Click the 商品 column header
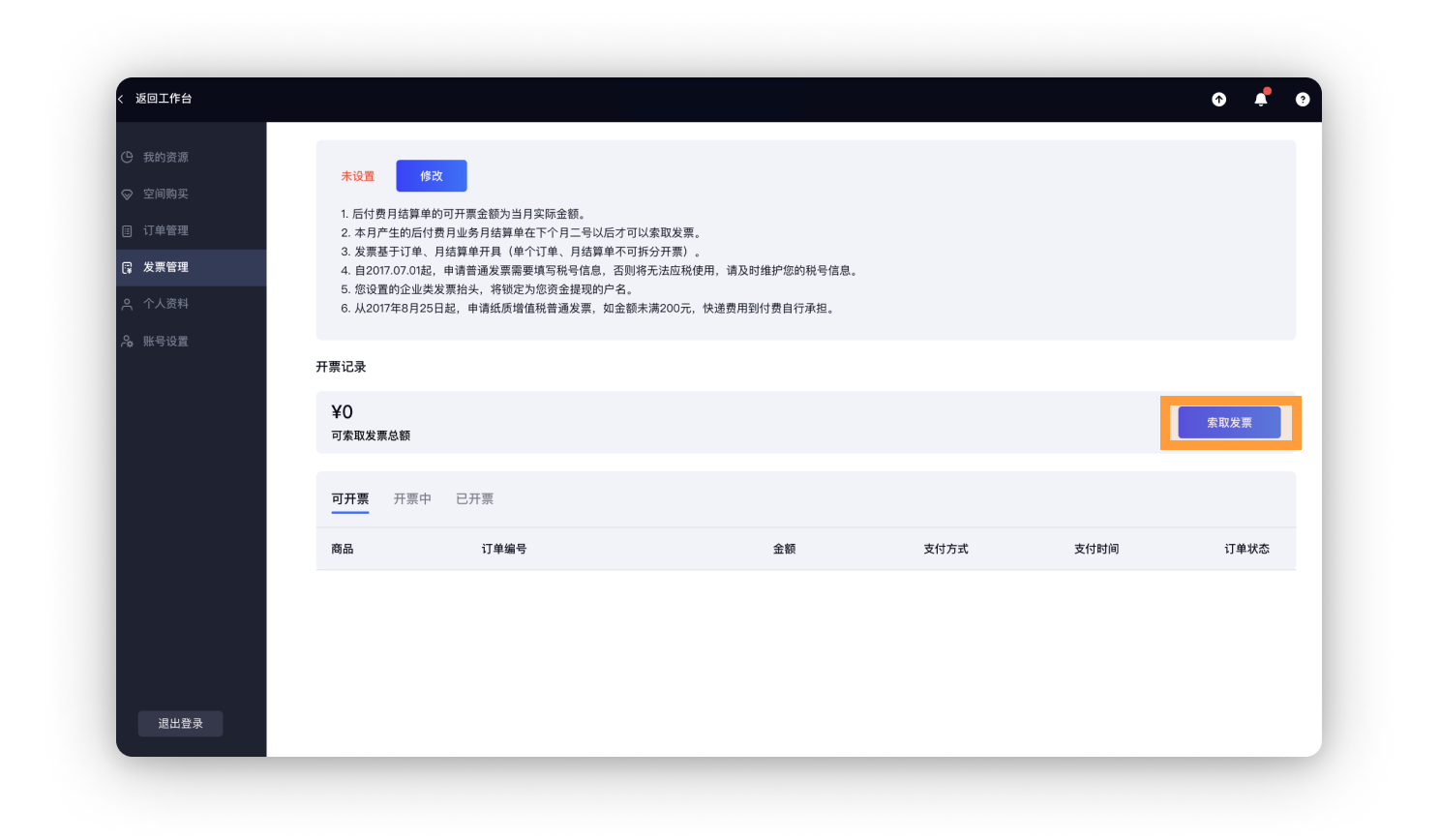Image resolution: width=1440 pixels, height=840 pixels. [x=343, y=549]
